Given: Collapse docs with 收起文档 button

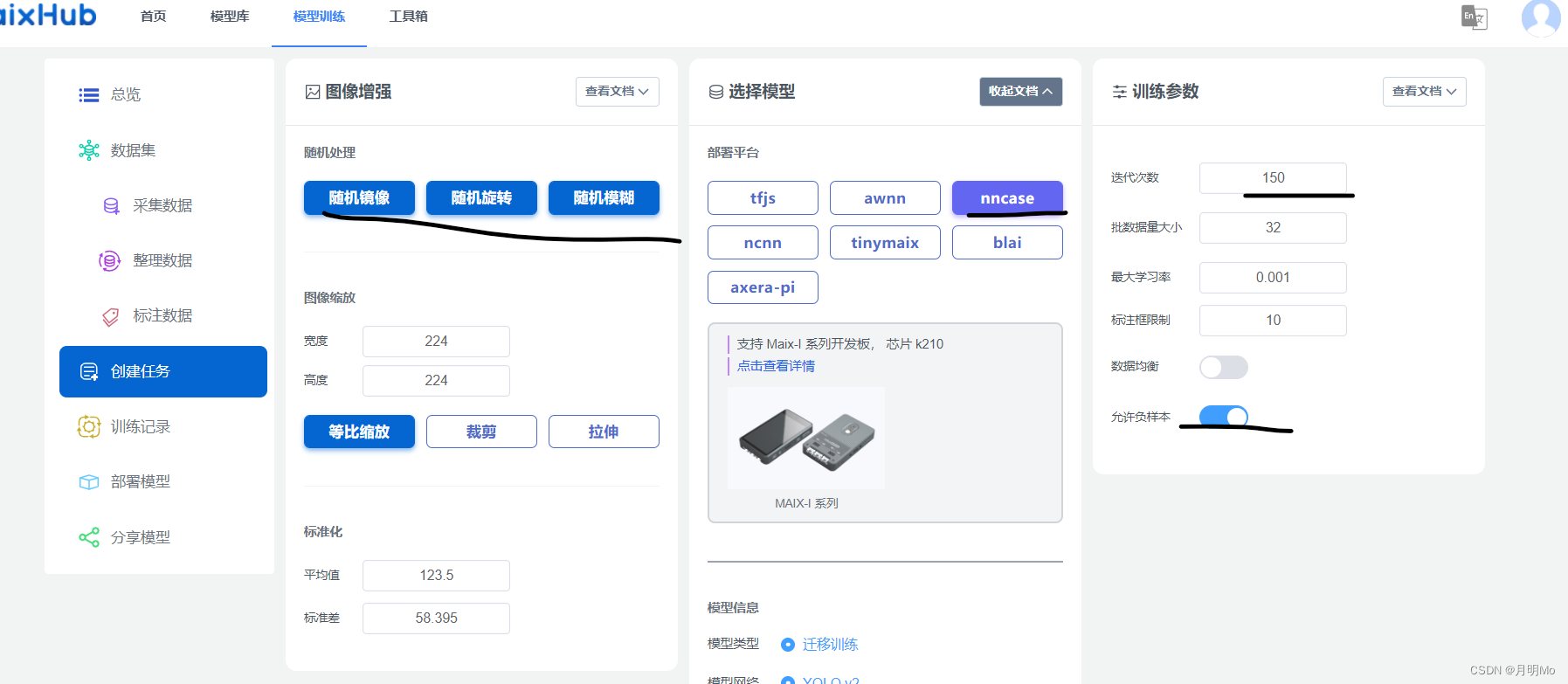Looking at the screenshot, I should pos(1021,92).
